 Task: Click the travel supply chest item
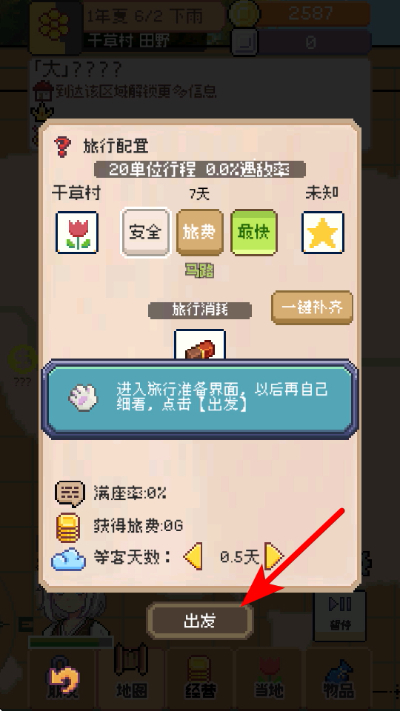point(200,345)
